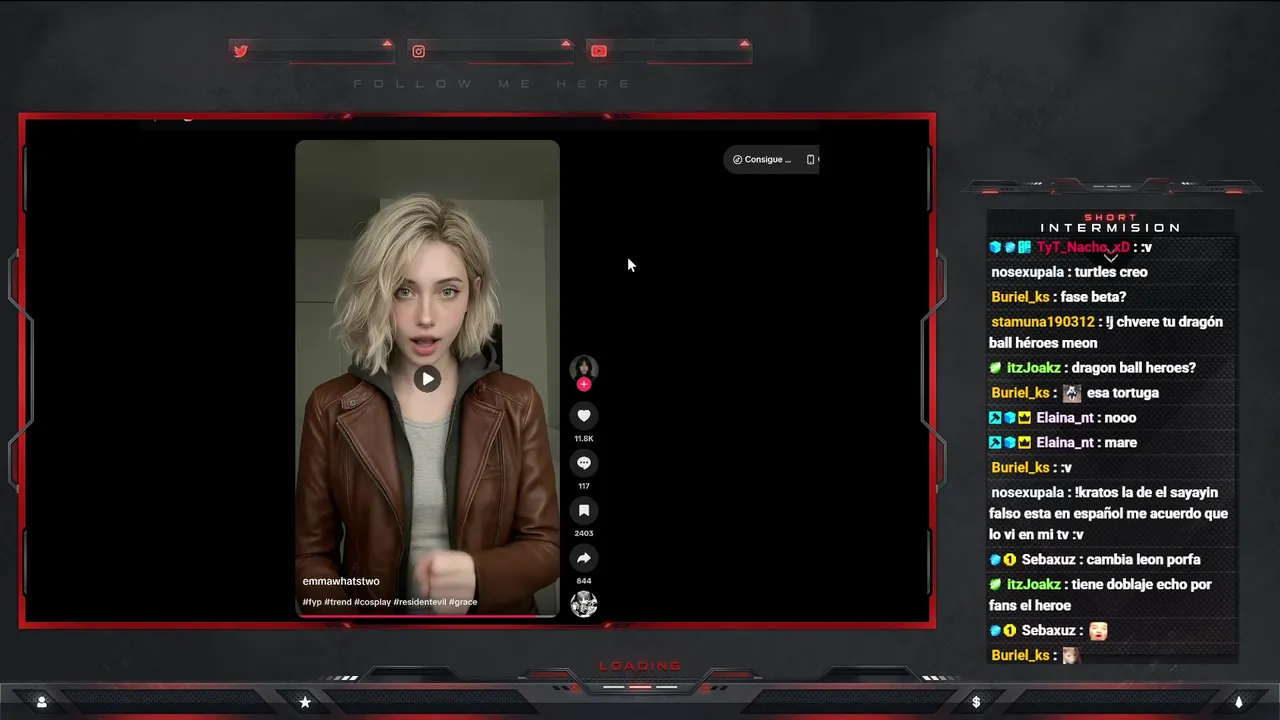The width and height of the screenshot is (1280, 720).
Task: Follow creator with the pink plus button
Action: (x=584, y=384)
